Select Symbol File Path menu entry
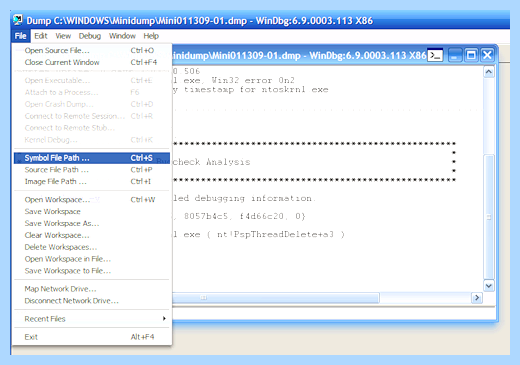Screen dimensions: 520x365 click(x=92, y=158)
